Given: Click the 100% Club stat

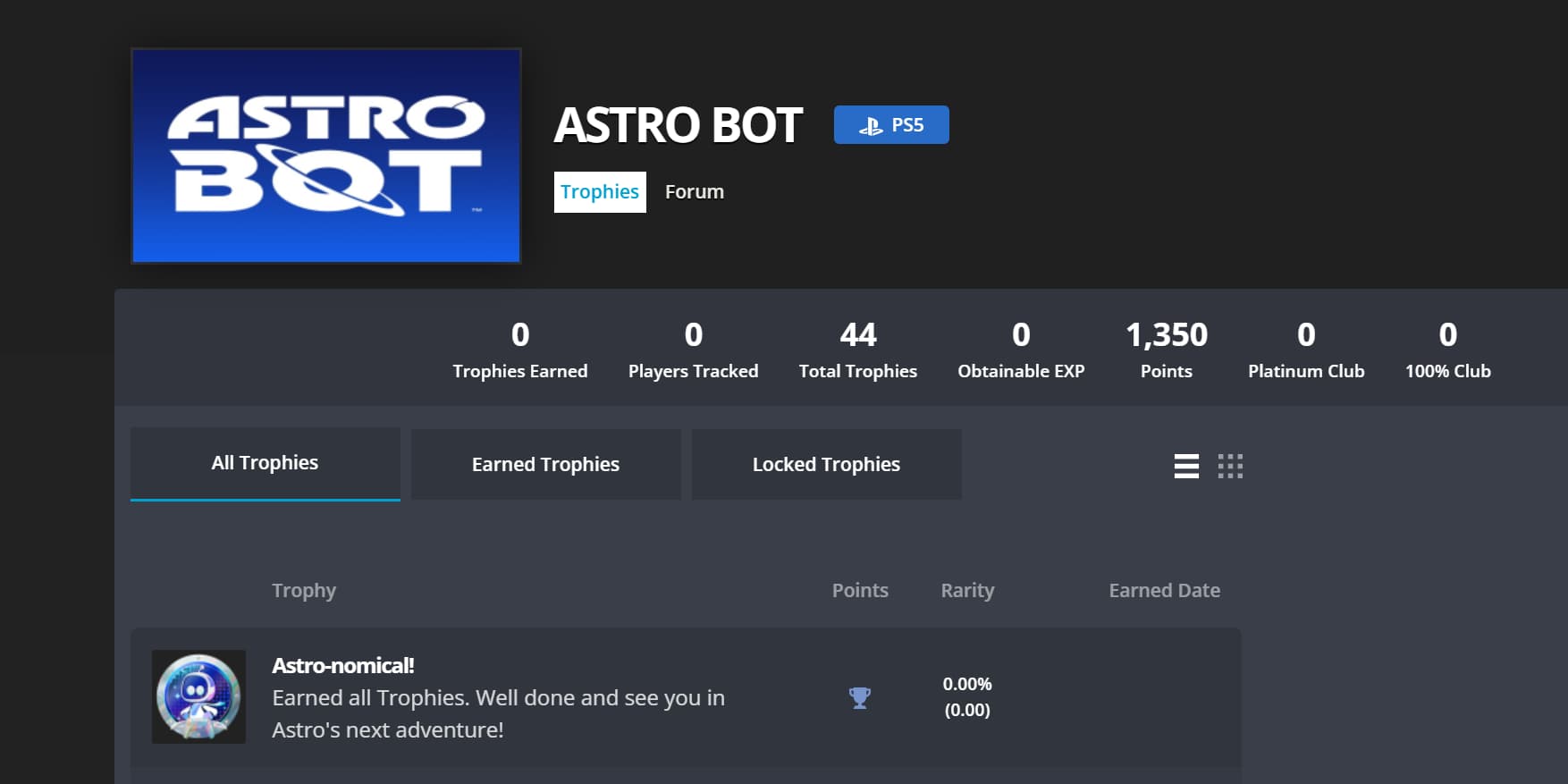Looking at the screenshot, I should pyautogui.click(x=1448, y=350).
